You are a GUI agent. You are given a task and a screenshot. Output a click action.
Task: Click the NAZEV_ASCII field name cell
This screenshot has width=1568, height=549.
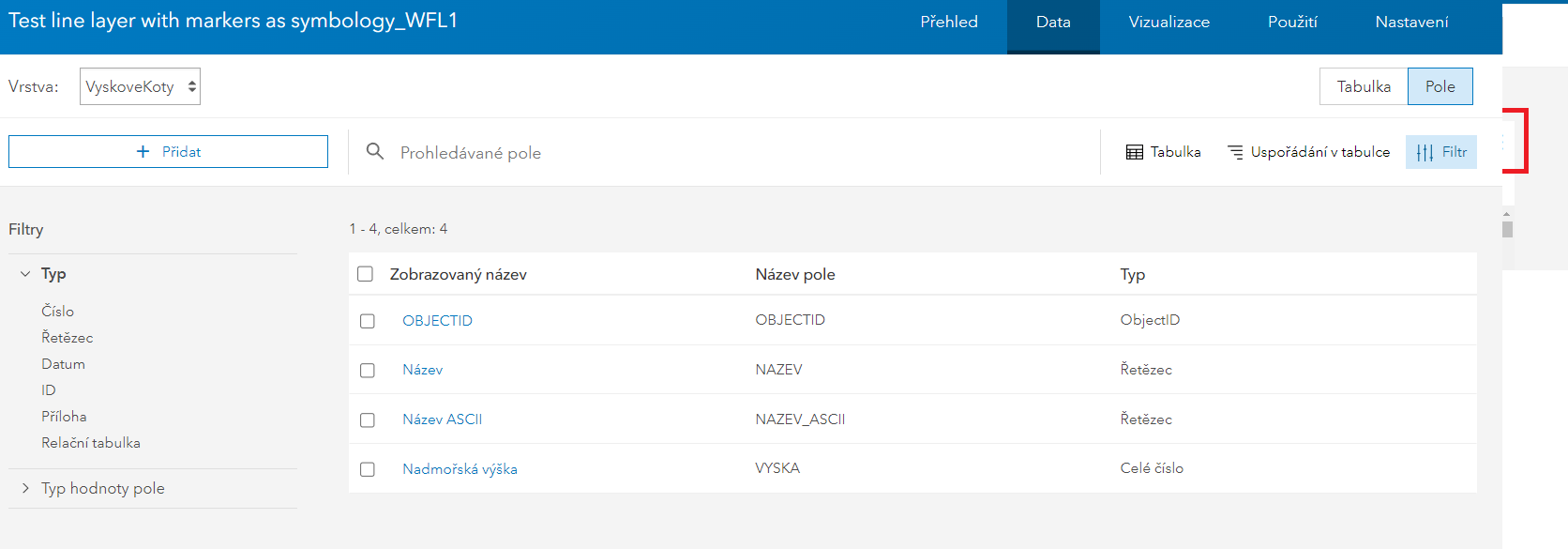click(x=800, y=419)
